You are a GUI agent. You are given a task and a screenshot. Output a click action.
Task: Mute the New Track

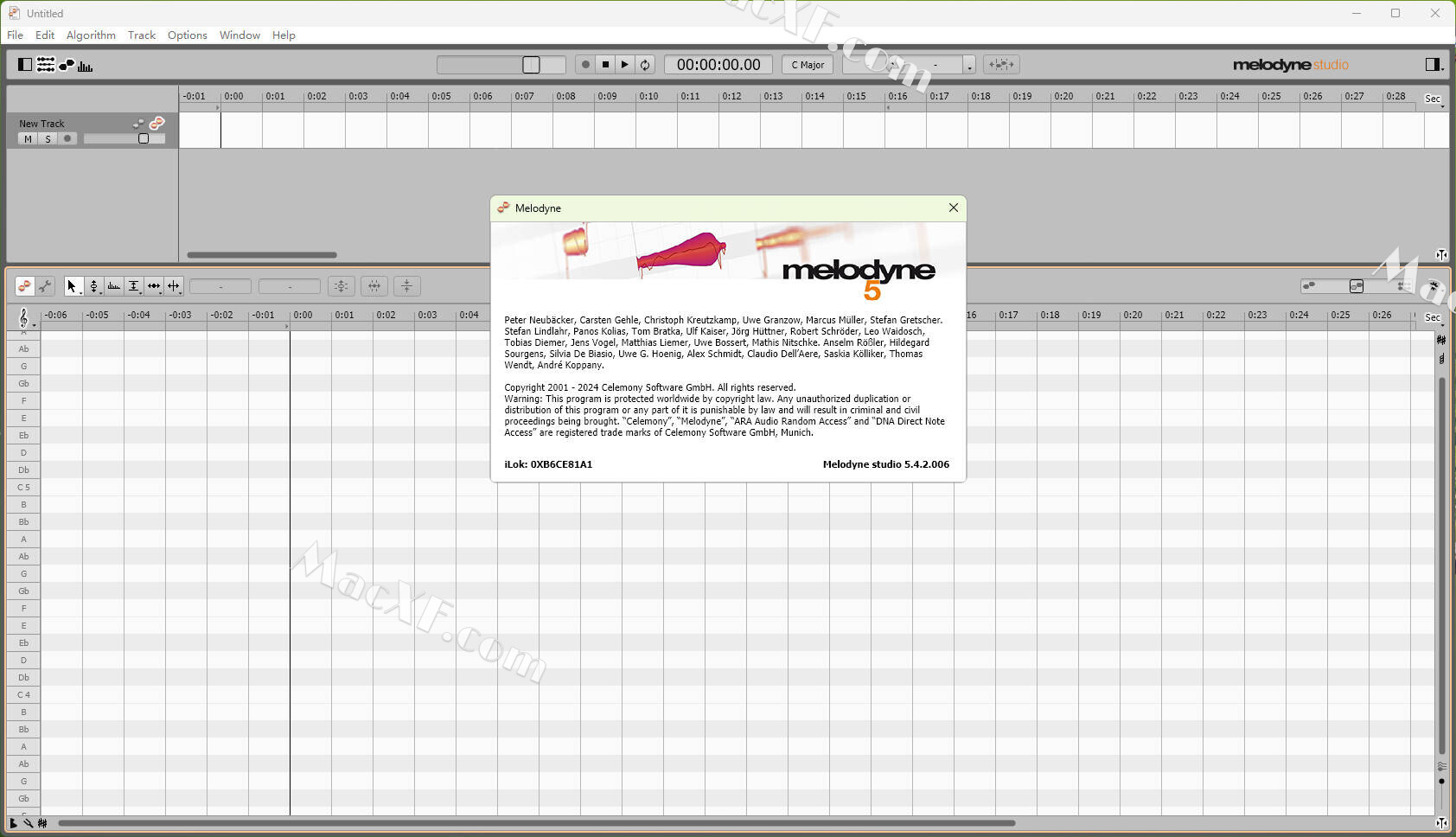tap(28, 139)
